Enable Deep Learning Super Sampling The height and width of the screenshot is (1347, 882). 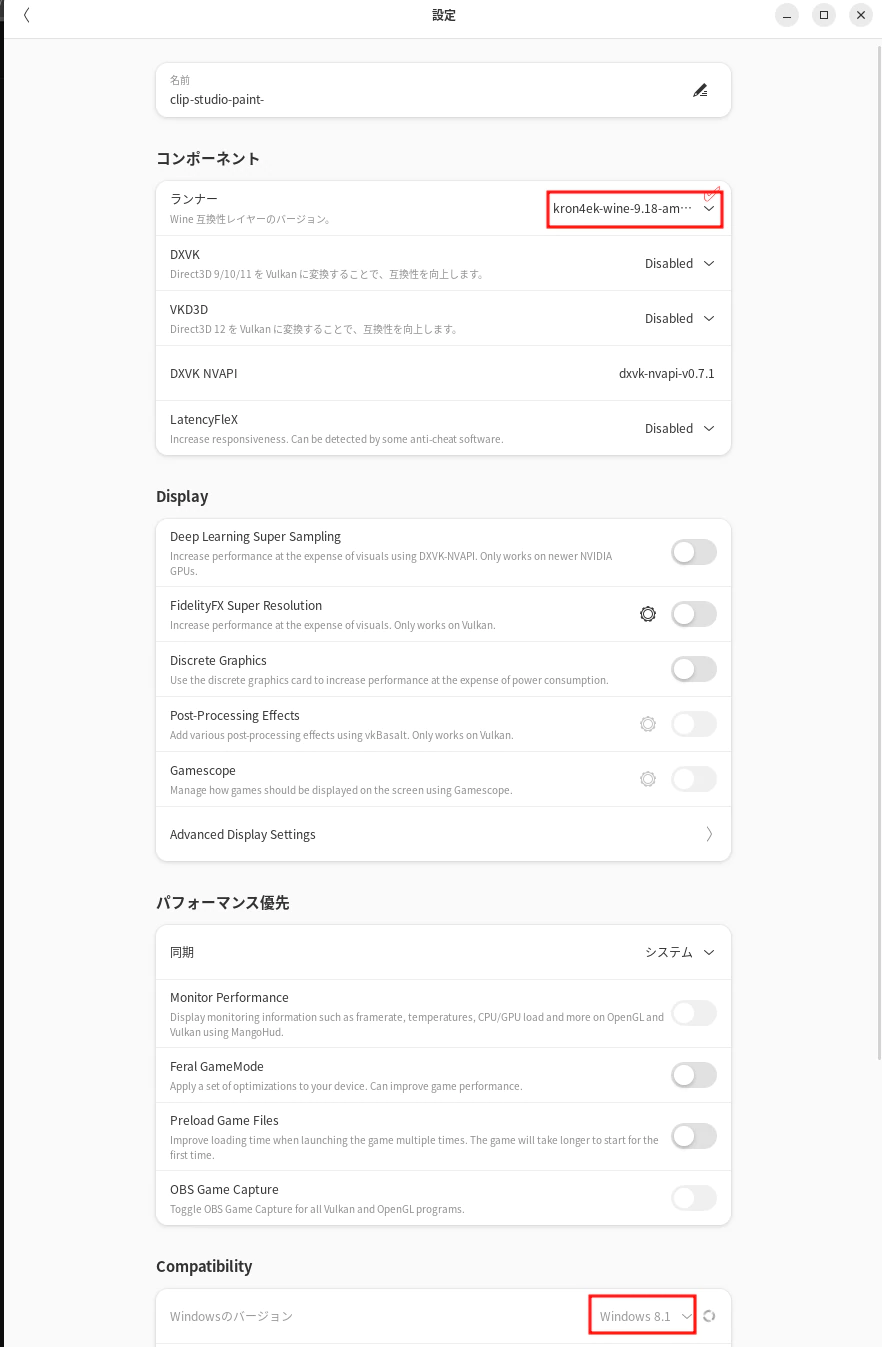[x=693, y=552]
